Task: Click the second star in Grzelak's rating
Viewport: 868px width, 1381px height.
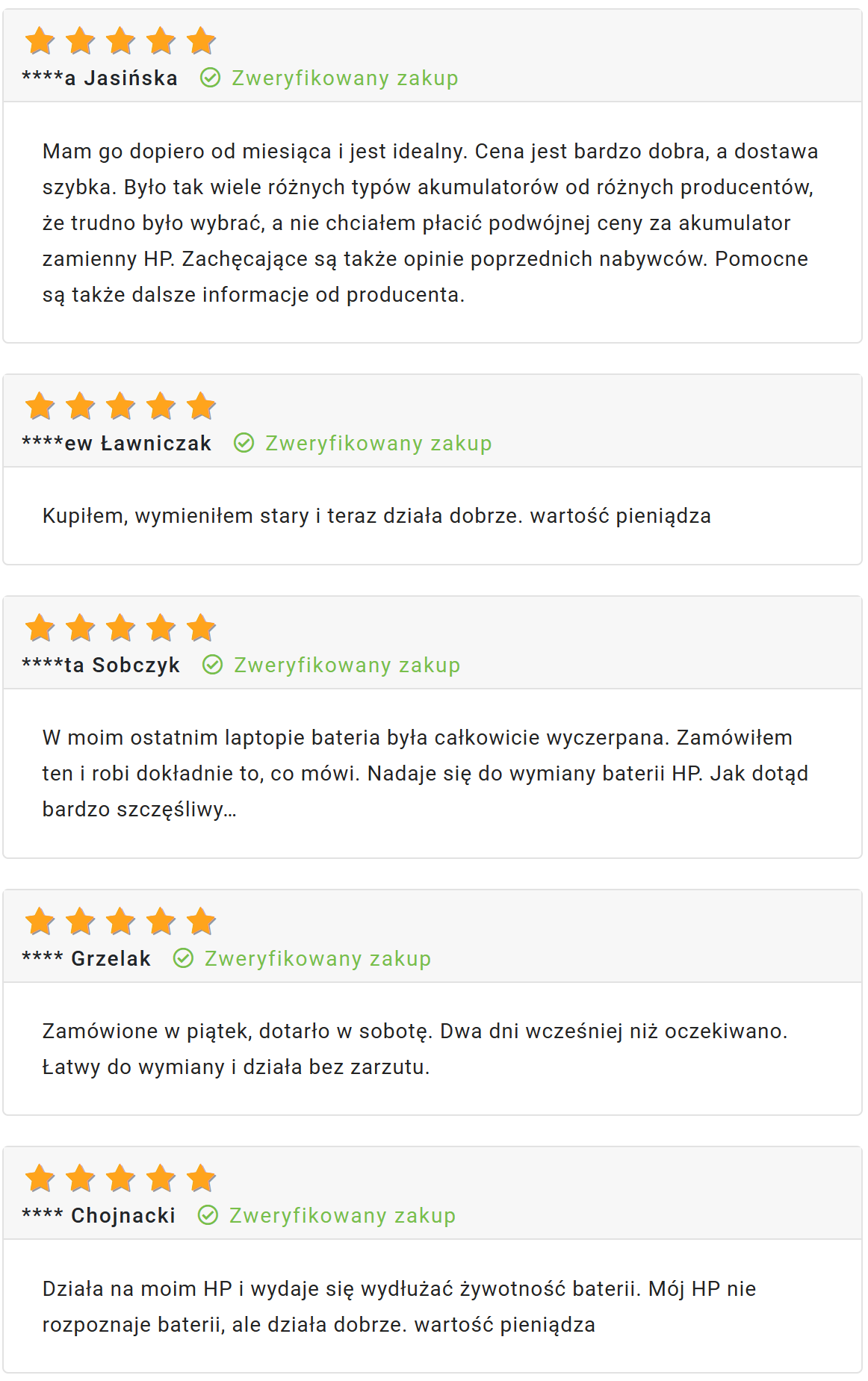Action: tap(81, 922)
